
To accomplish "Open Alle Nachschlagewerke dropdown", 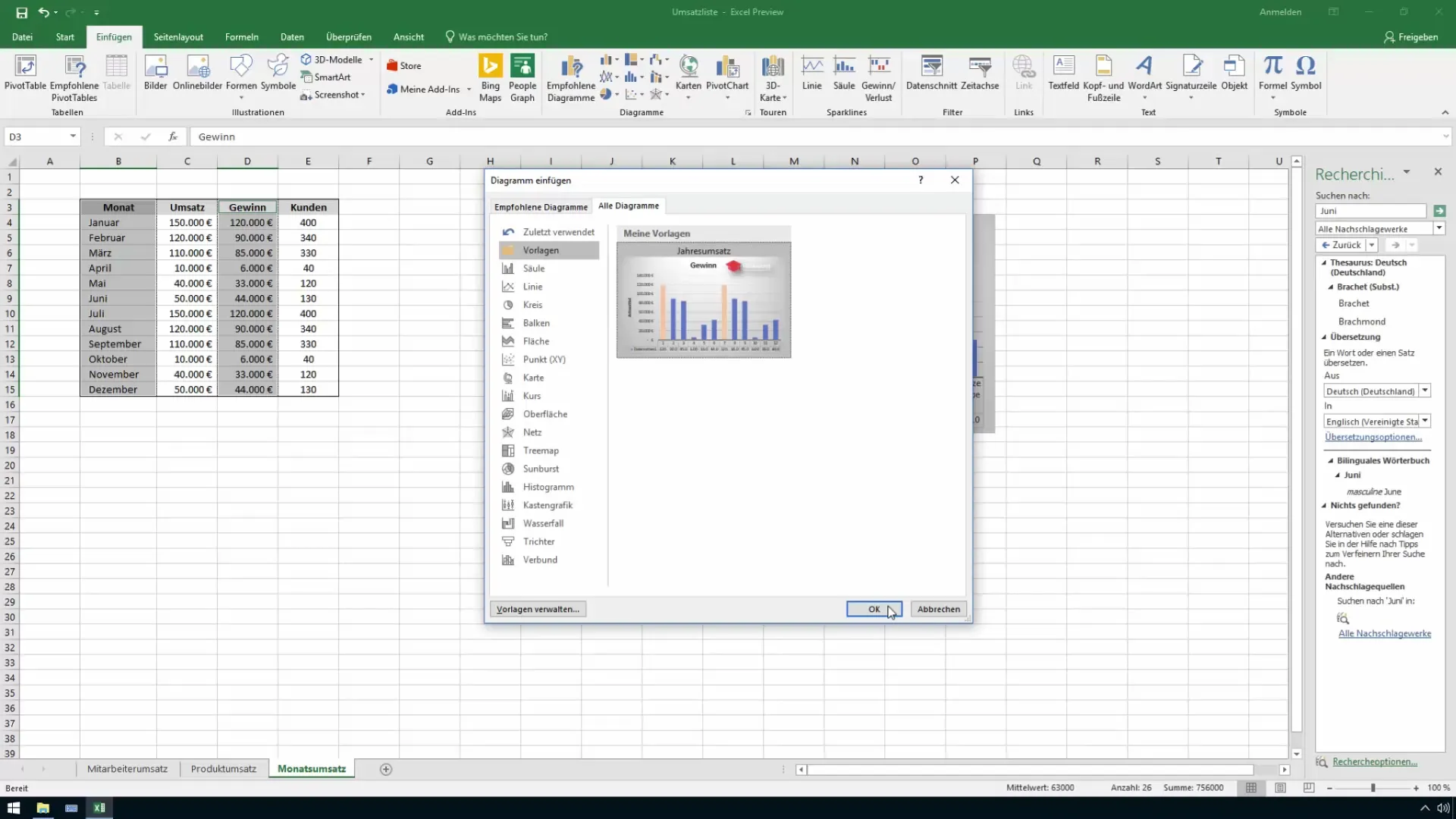I will pos(1439,229).
